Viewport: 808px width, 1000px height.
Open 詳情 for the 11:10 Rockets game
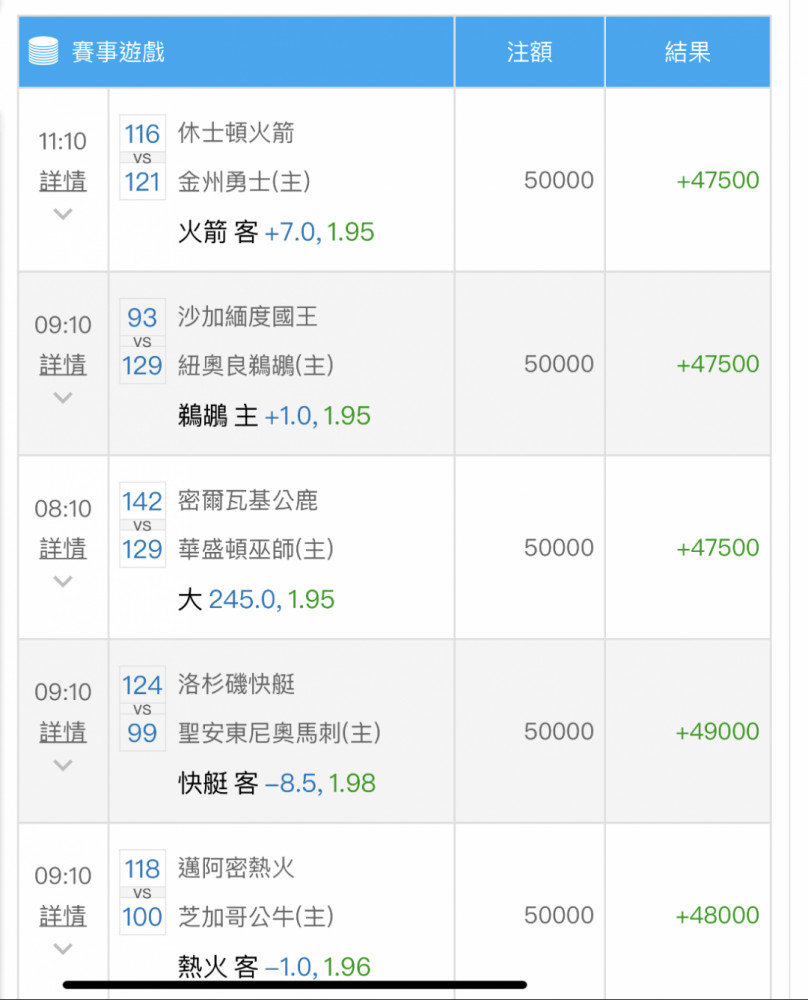pos(62,181)
